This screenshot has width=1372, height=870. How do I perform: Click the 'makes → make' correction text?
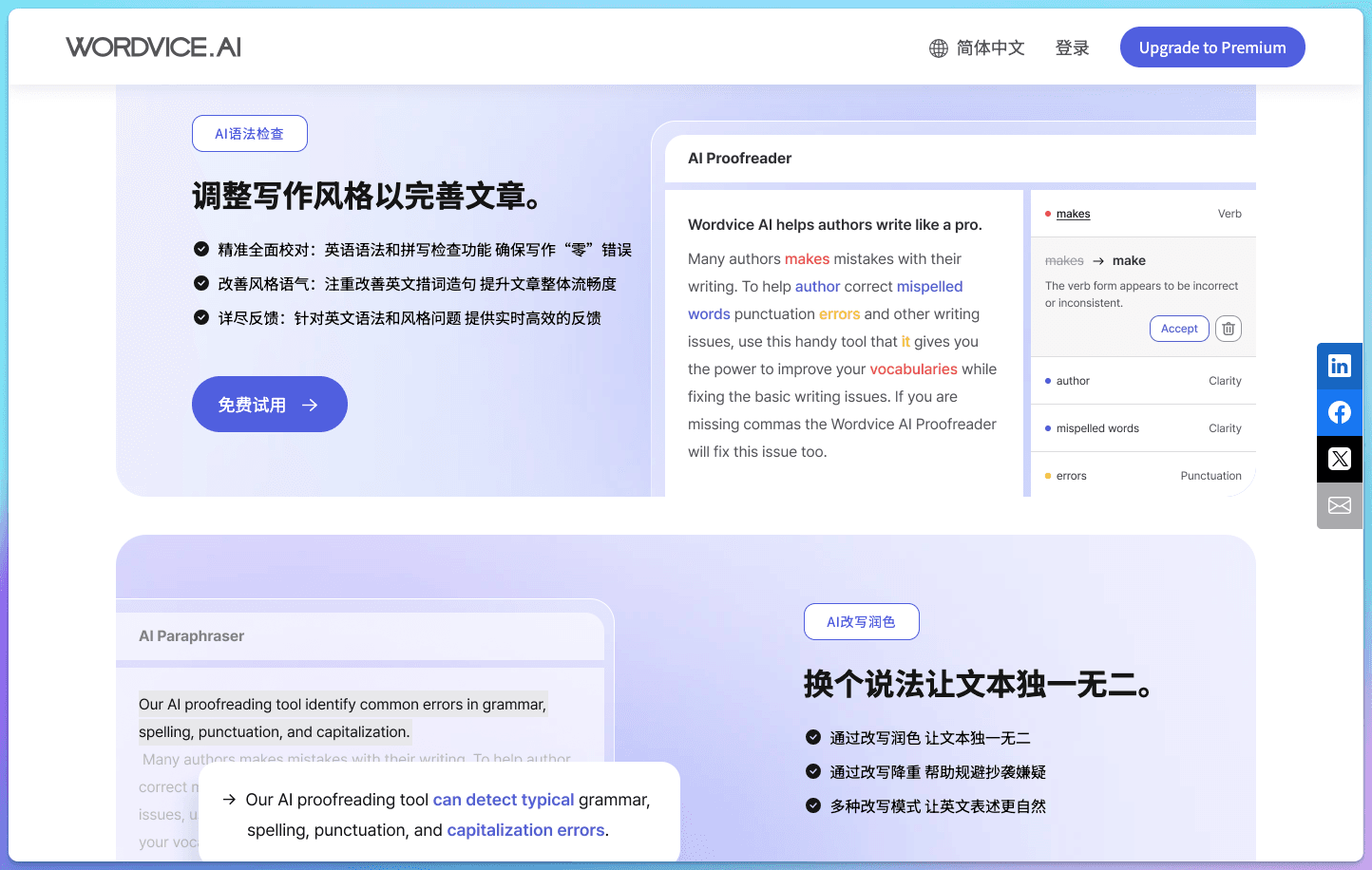pos(1096,260)
